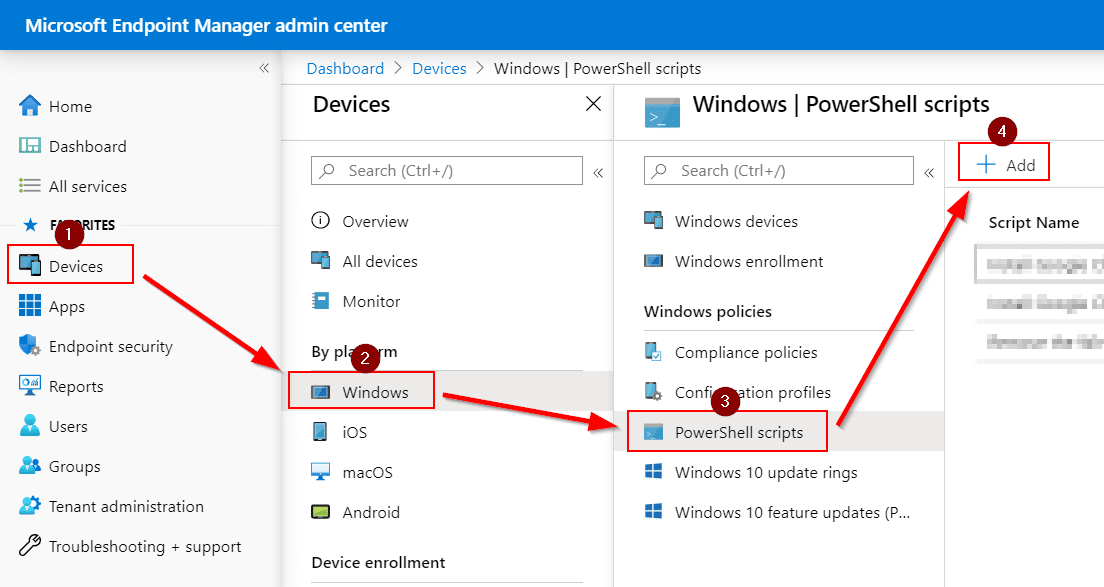The height and width of the screenshot is (587, 1104).
Task: Add a new PowerShell script
Action: 1005,165
